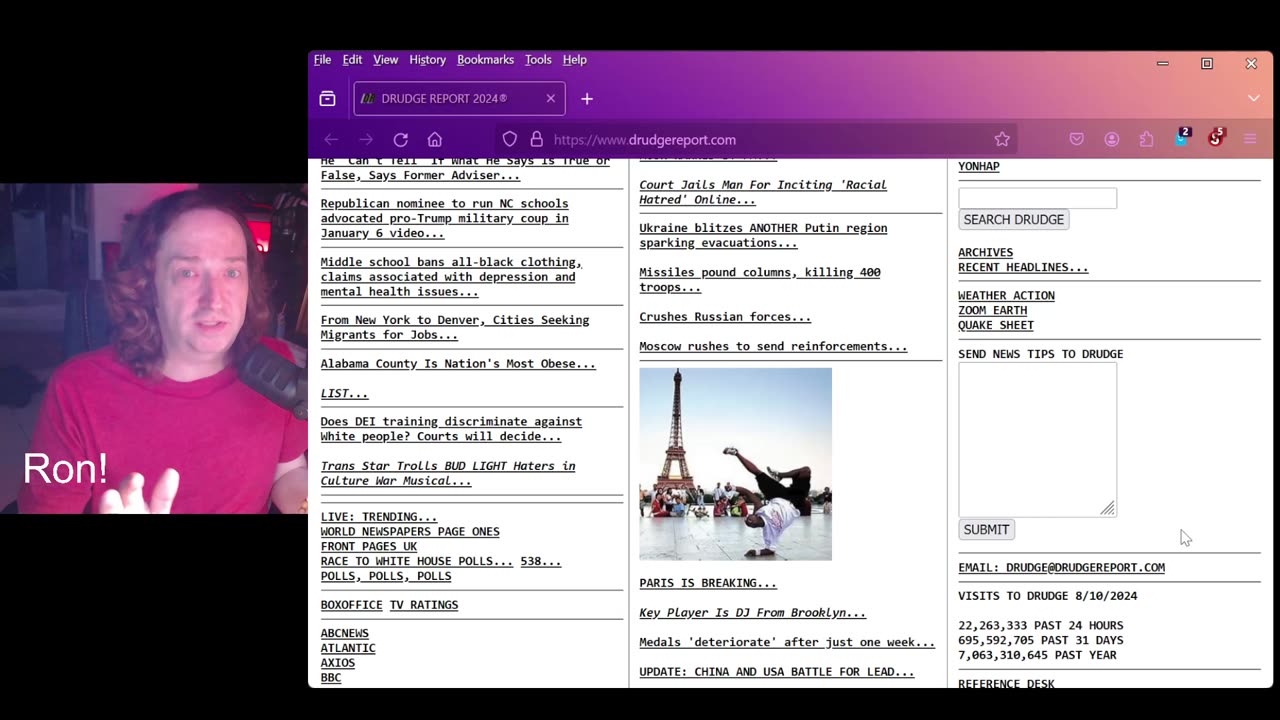
Task: Open the Help menu
Action: point(574,60)
